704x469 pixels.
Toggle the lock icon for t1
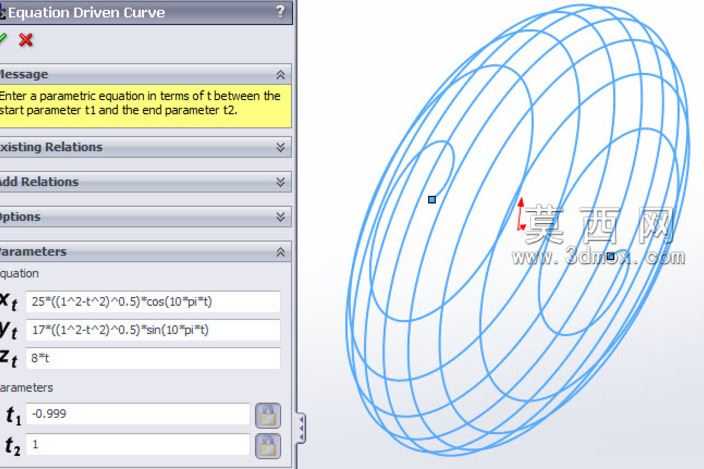point(268,415)
